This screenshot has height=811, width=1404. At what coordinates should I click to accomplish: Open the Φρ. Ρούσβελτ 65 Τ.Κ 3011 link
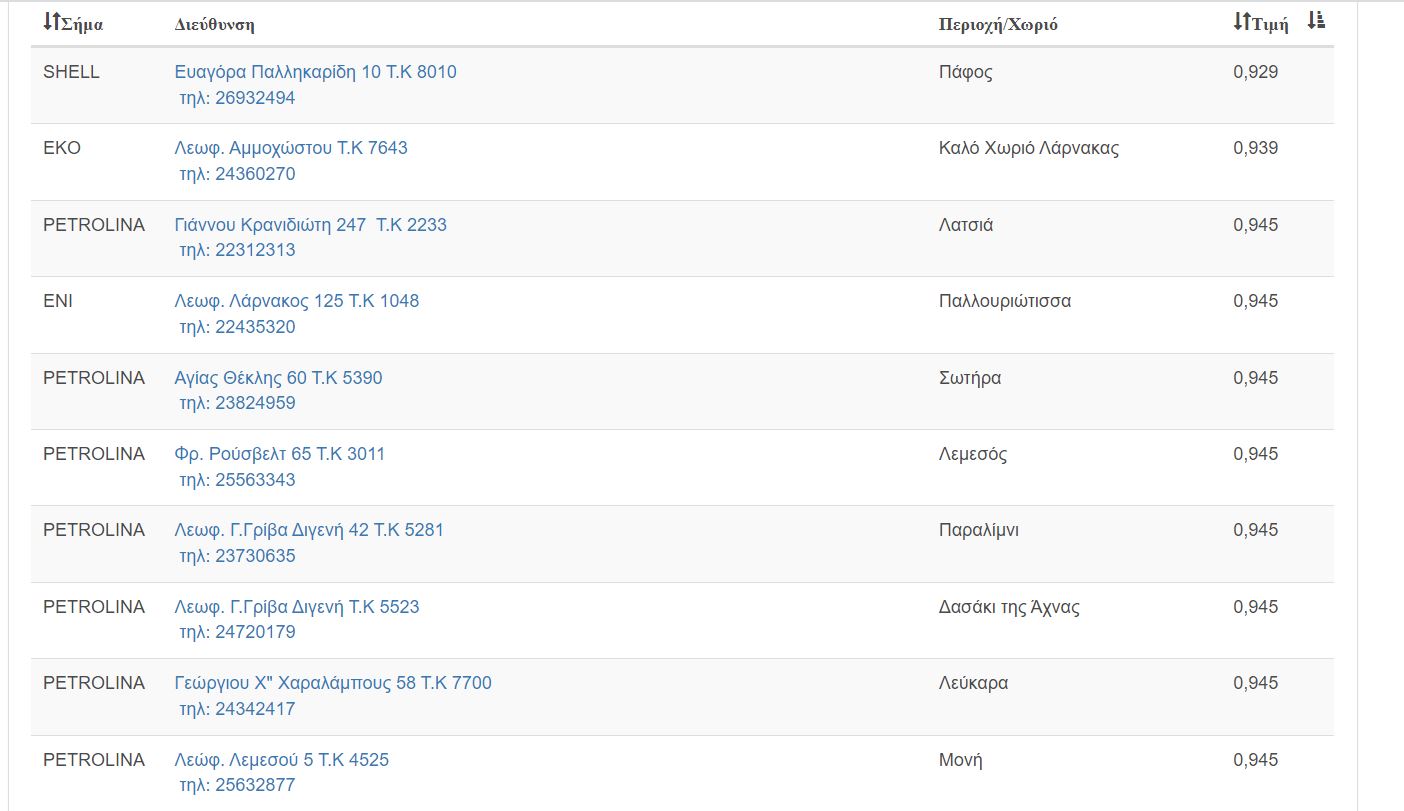point(280,454)
